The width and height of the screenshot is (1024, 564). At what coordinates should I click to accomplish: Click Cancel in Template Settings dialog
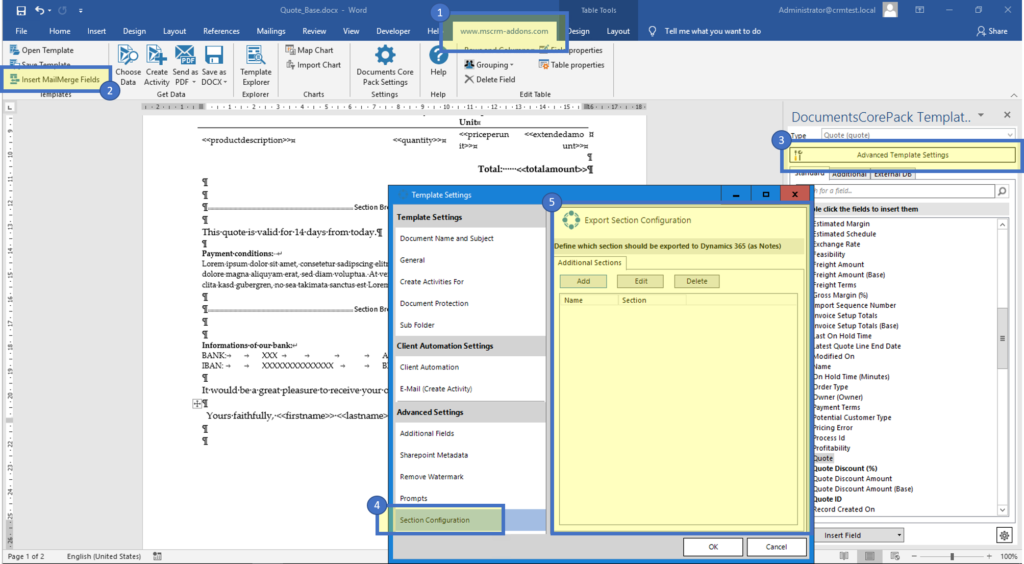pyautogui.click(x=776, y=546)
